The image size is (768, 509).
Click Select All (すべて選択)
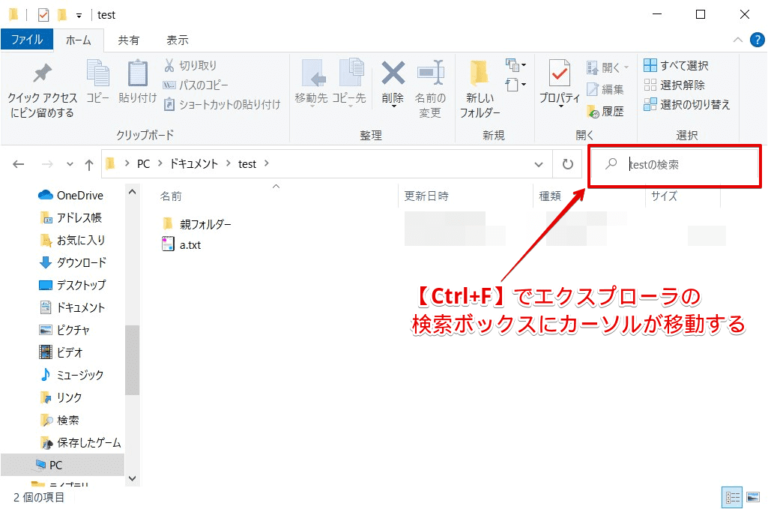pos(676,65)
